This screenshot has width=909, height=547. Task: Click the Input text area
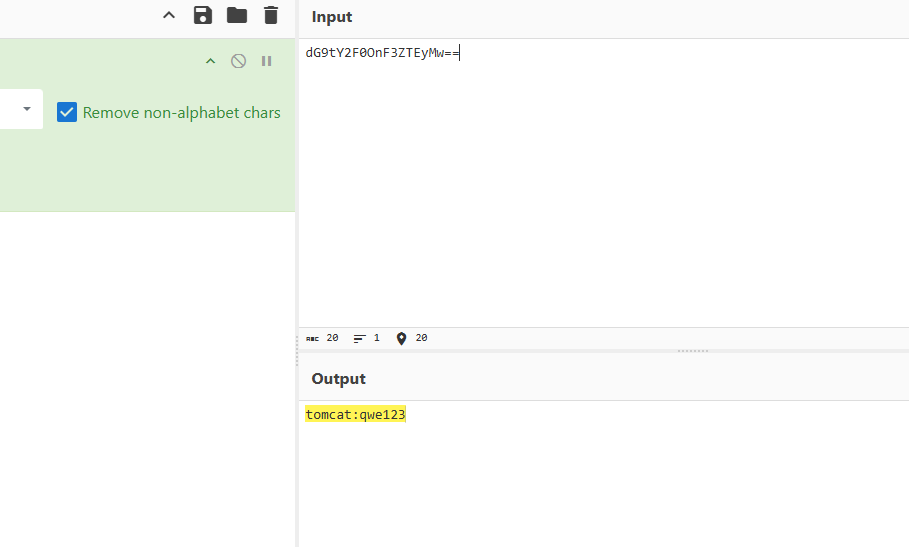click(x=604, y=183)
